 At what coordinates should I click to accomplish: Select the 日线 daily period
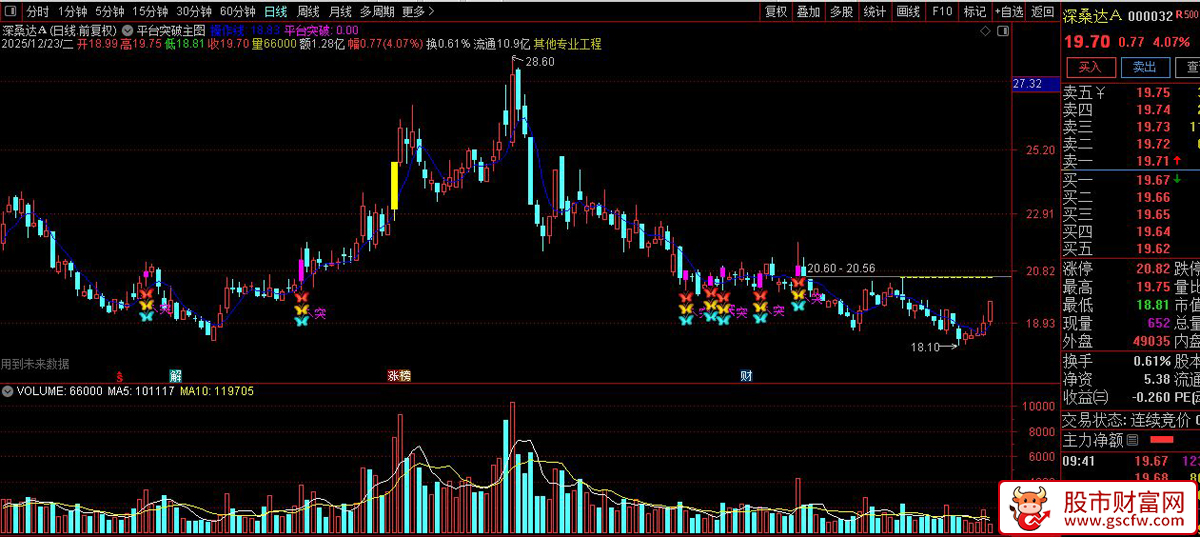[275, 12]
